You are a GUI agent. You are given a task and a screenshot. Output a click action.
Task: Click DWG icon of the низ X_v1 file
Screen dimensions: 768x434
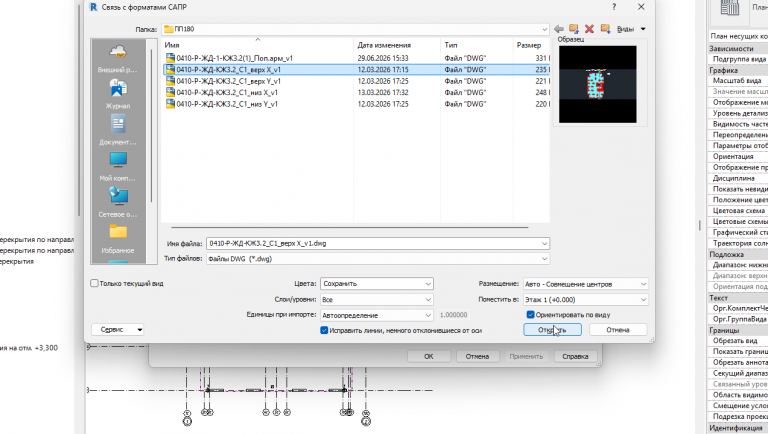[170, 92]
